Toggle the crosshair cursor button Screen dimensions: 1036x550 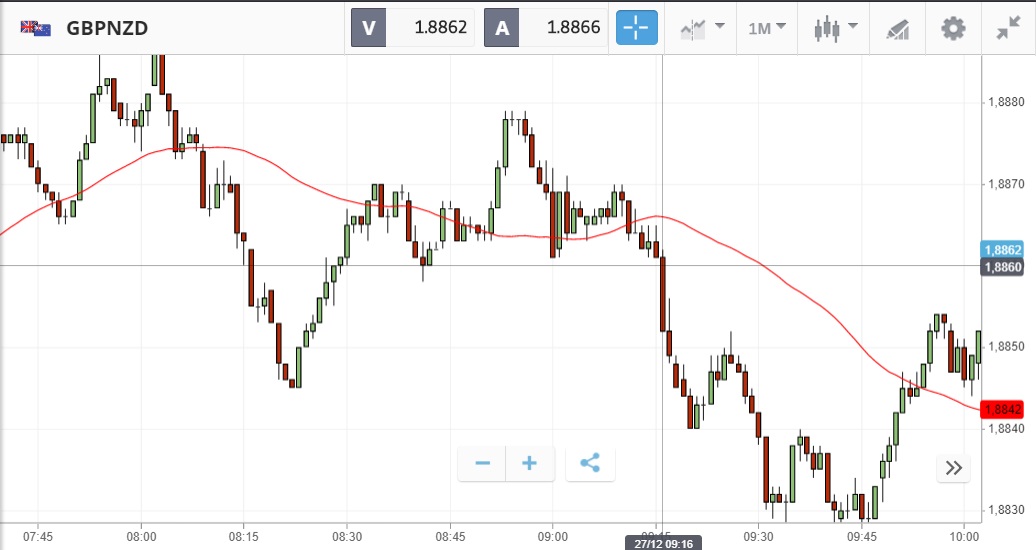tap(636, 28)
